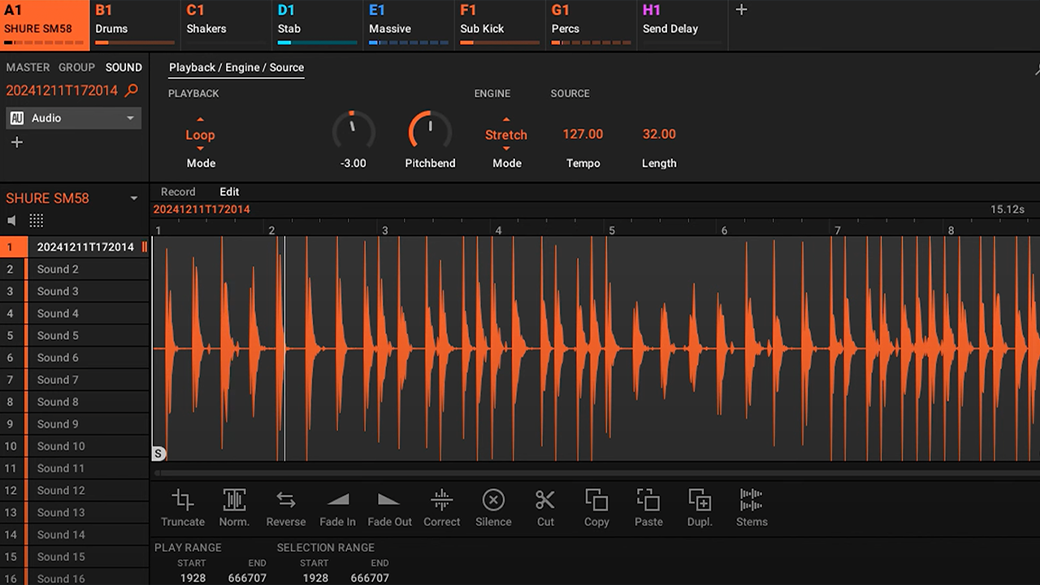Step Playback Mode up from Loop
This screenshot has width=1040, height=585.
pos(200,120)
